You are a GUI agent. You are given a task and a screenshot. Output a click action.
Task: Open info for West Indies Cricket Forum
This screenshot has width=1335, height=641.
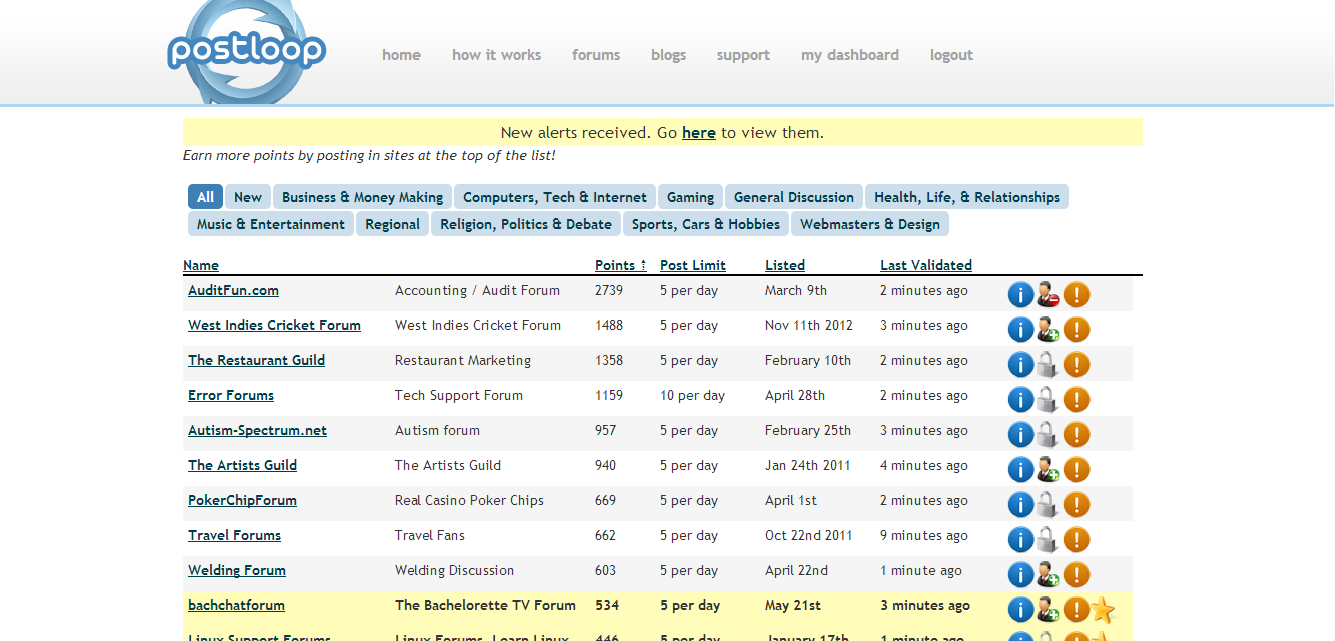1020,330
